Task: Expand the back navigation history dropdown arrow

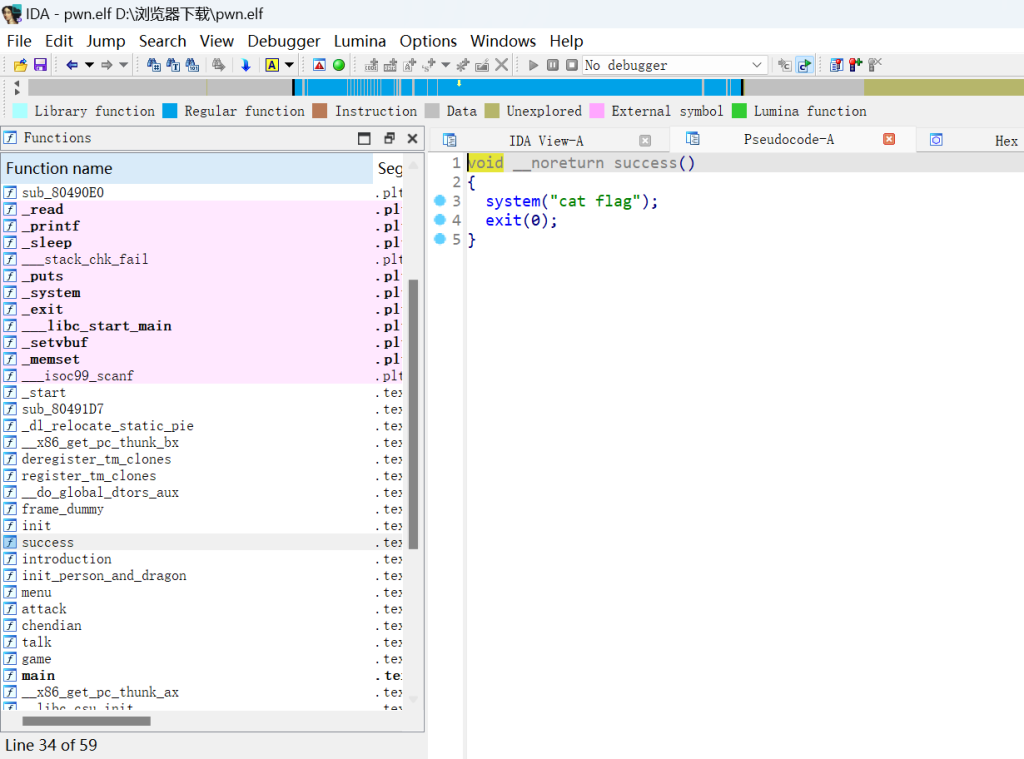Action: tap(89, 65)
